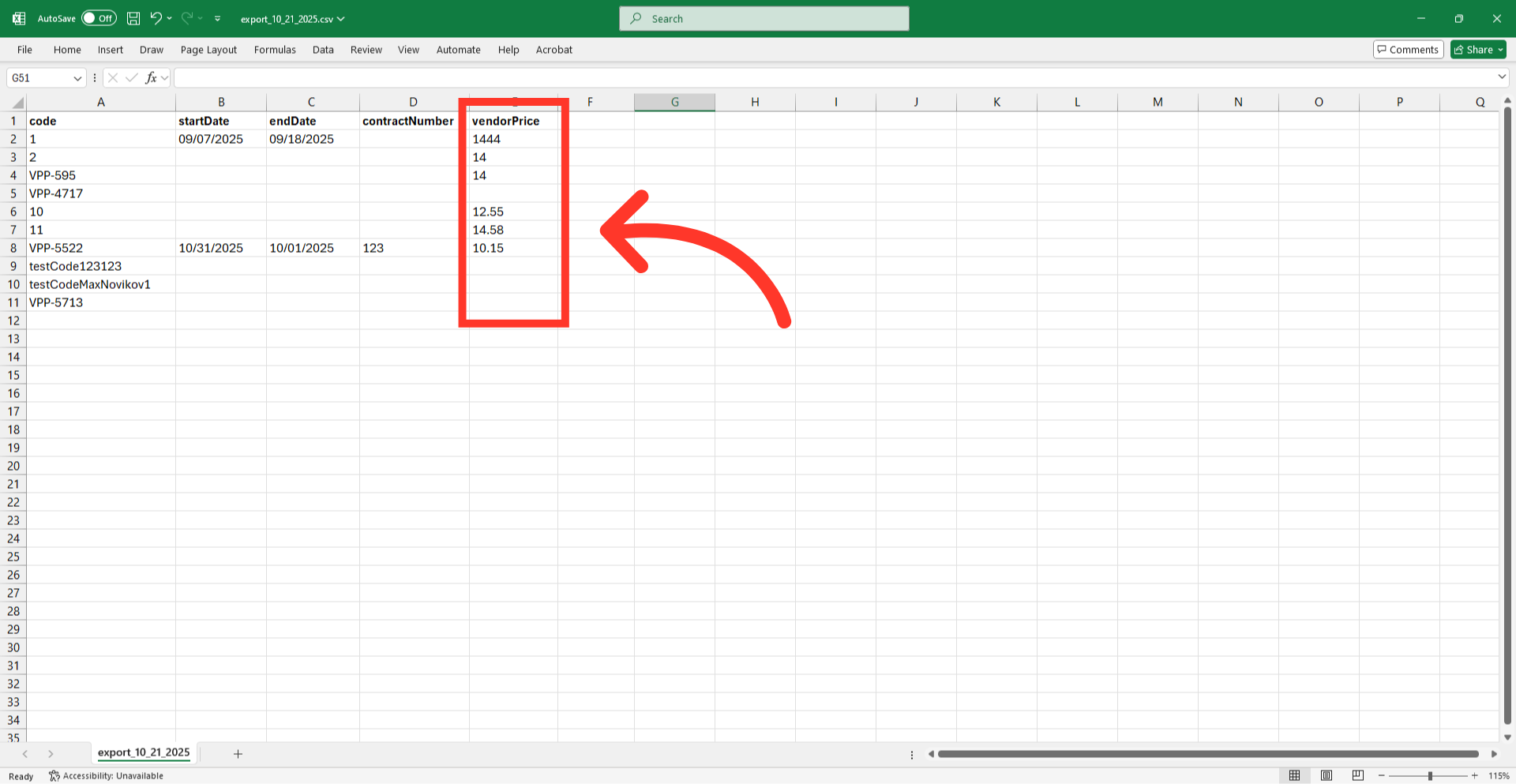Toggle the AutoSave switch

click(99, 18)
